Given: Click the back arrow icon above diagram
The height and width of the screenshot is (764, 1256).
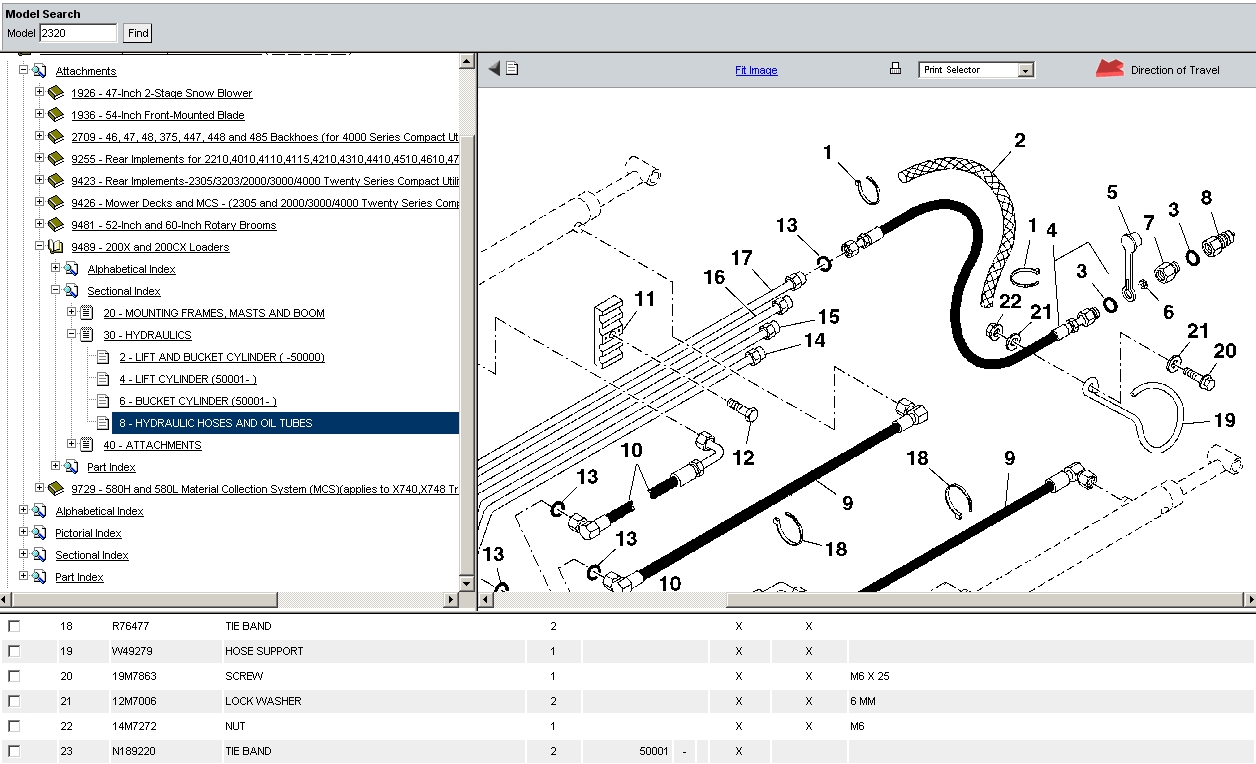Looking at the screenshot, I should point(494,68).
